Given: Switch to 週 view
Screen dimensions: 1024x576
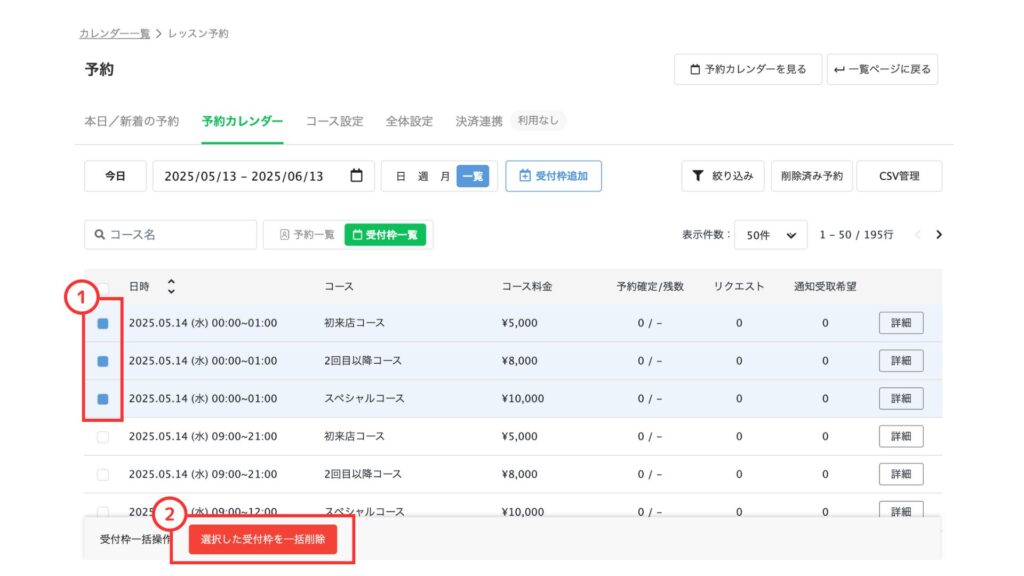Looking at the screenshot, I should 423,176.
